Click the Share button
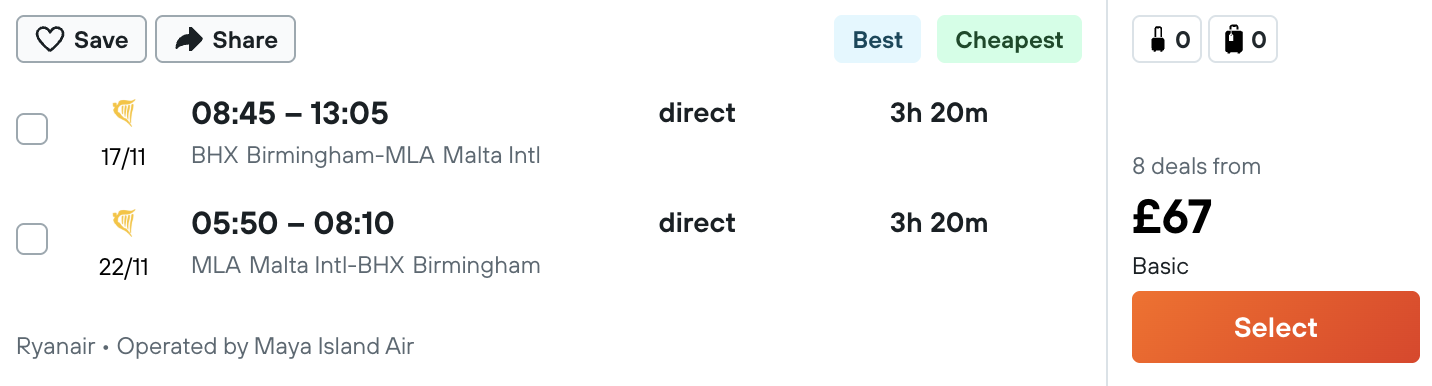This screenshot has height=386, width=1432. tap(225, 40)
